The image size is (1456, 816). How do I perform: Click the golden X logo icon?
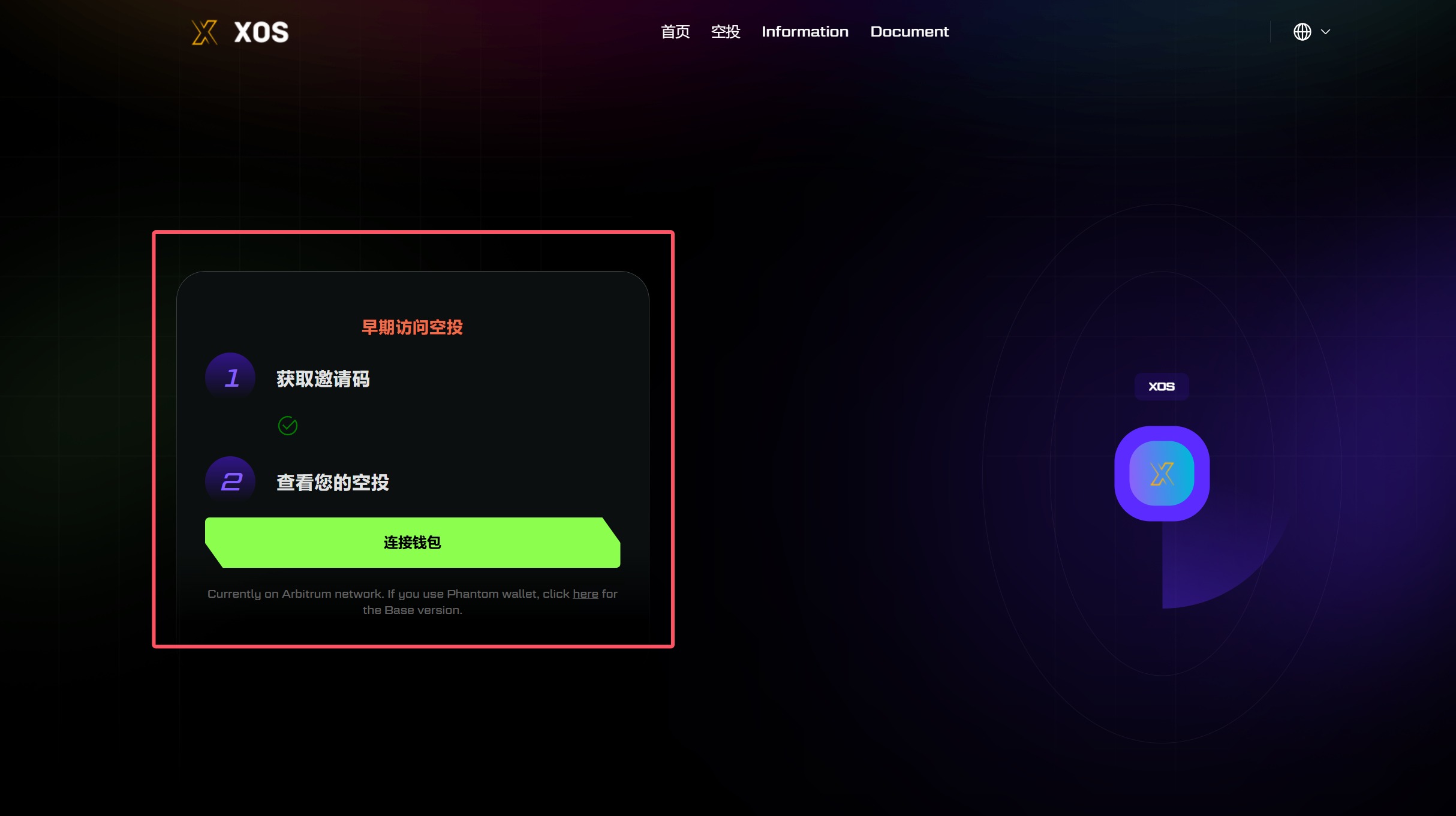[204, 32]
